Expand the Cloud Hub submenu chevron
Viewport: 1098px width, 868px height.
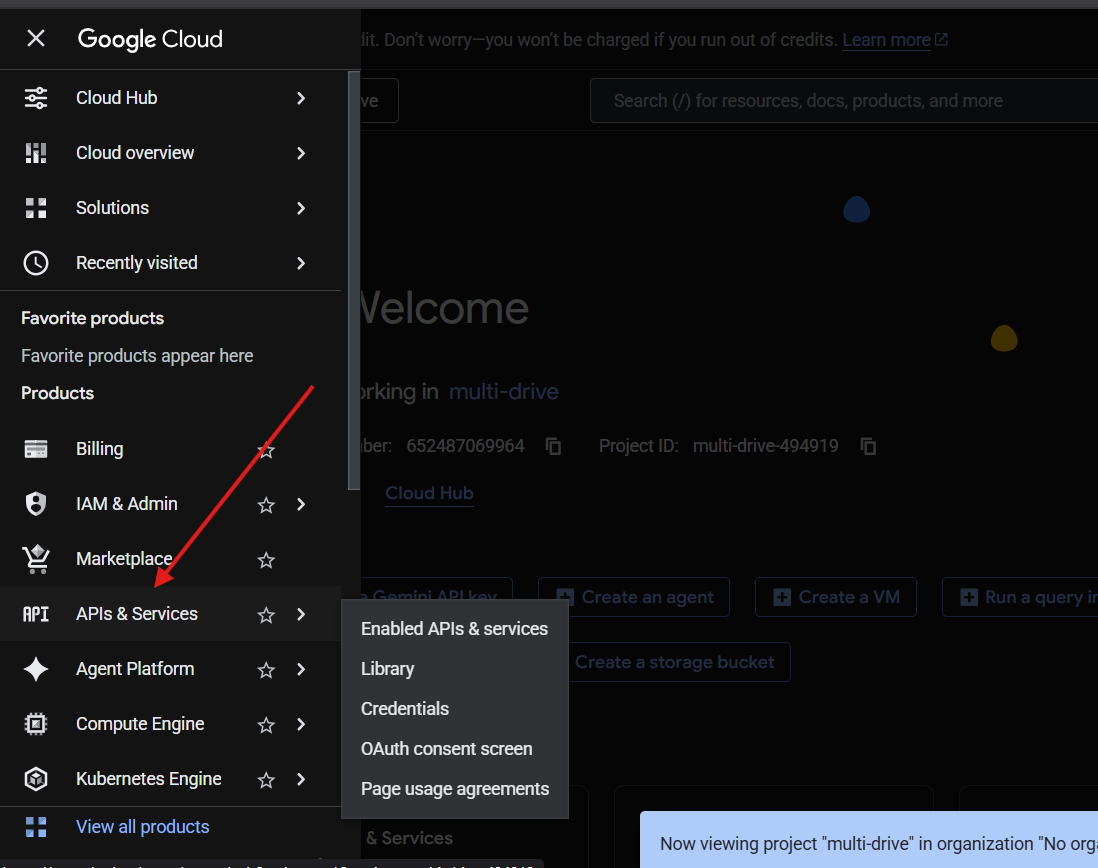point(301,98)
